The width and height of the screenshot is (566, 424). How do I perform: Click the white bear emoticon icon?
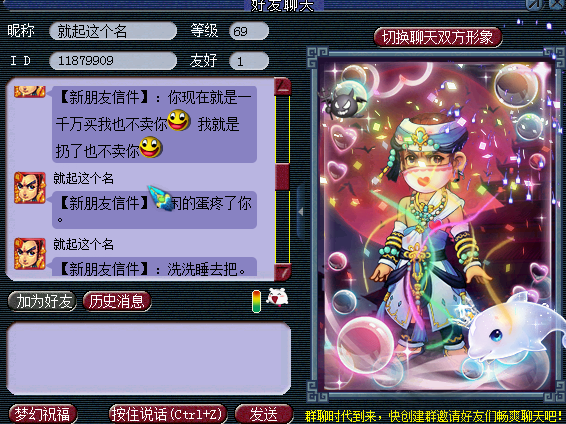click(277, 297)
